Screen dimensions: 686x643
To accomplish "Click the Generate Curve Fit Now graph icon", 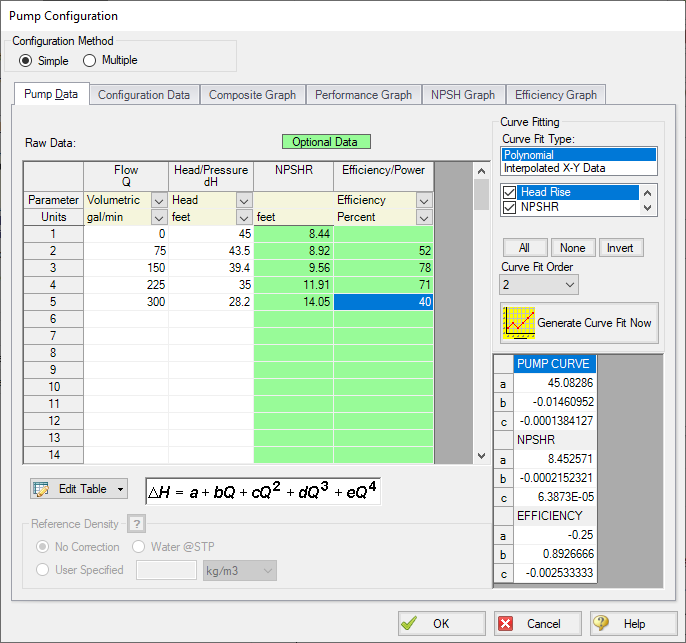I will pos(518,322).
